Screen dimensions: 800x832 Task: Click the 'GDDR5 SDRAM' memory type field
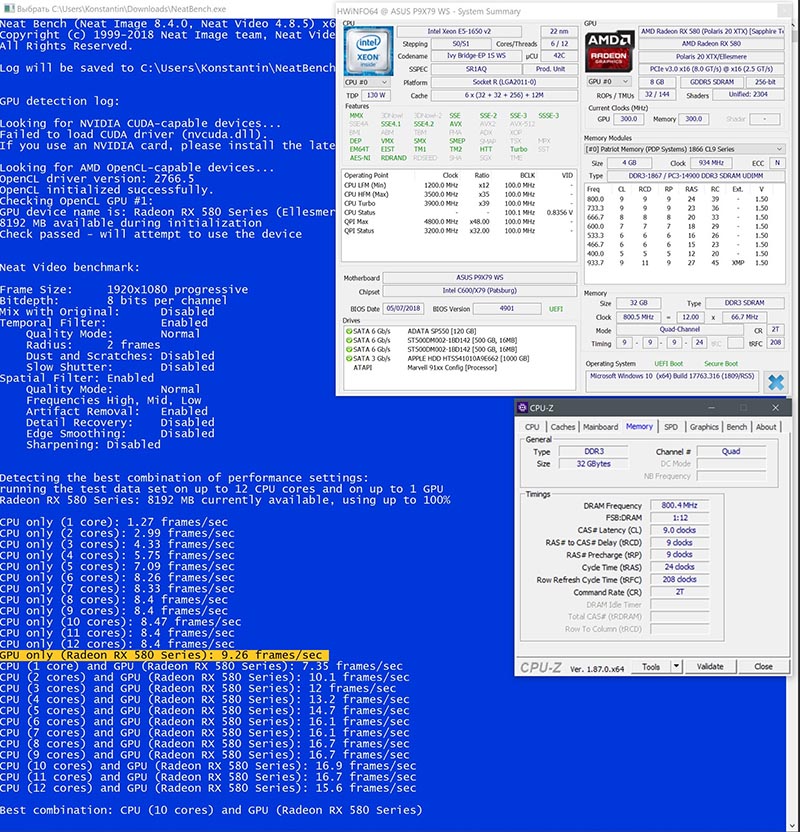pyautogui.click(x=711, y=82)
